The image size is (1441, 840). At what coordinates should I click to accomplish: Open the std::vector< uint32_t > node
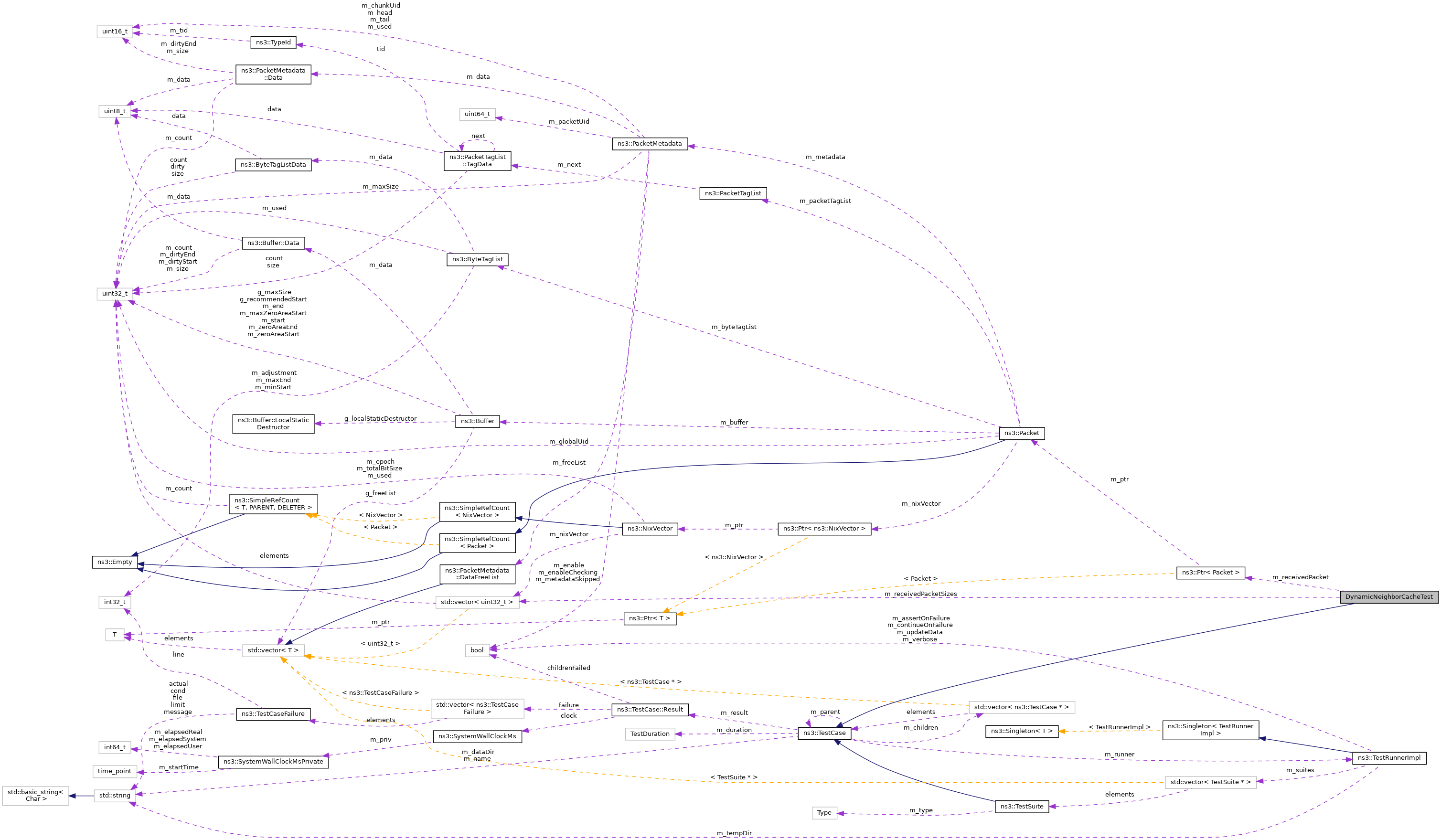pyautogui.click(x=479, y=602)
